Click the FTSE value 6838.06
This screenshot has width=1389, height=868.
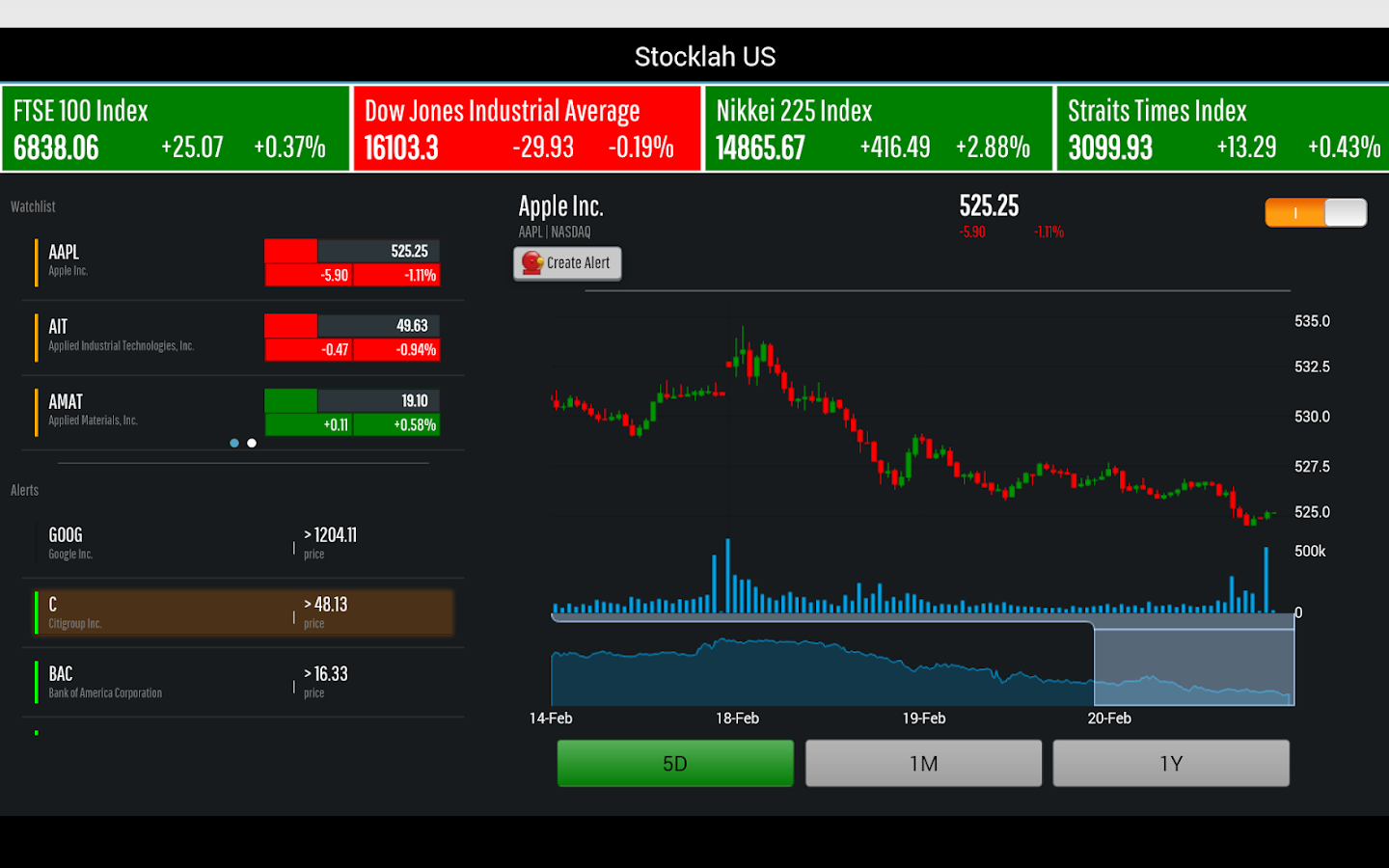[56, 148]
